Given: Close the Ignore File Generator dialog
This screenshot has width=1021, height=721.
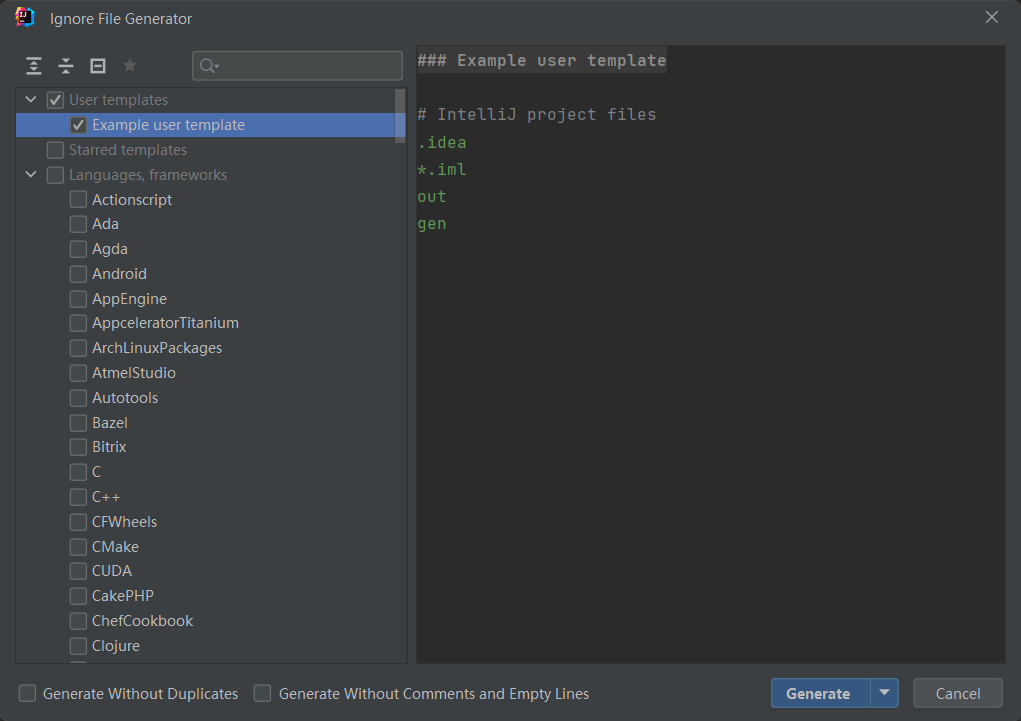Looking at the screenshot, I should (x=991, y=18).
